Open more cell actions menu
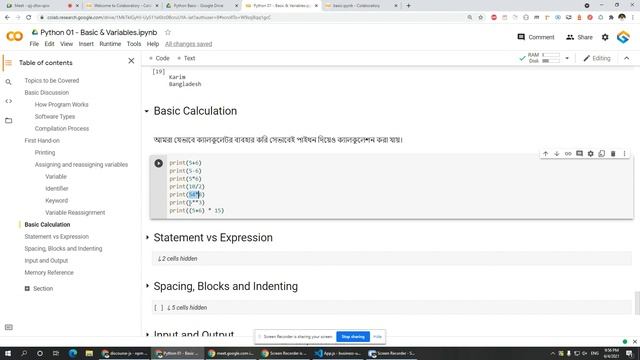Viewport: 640px width, 360px height. (x=624, y=154)
